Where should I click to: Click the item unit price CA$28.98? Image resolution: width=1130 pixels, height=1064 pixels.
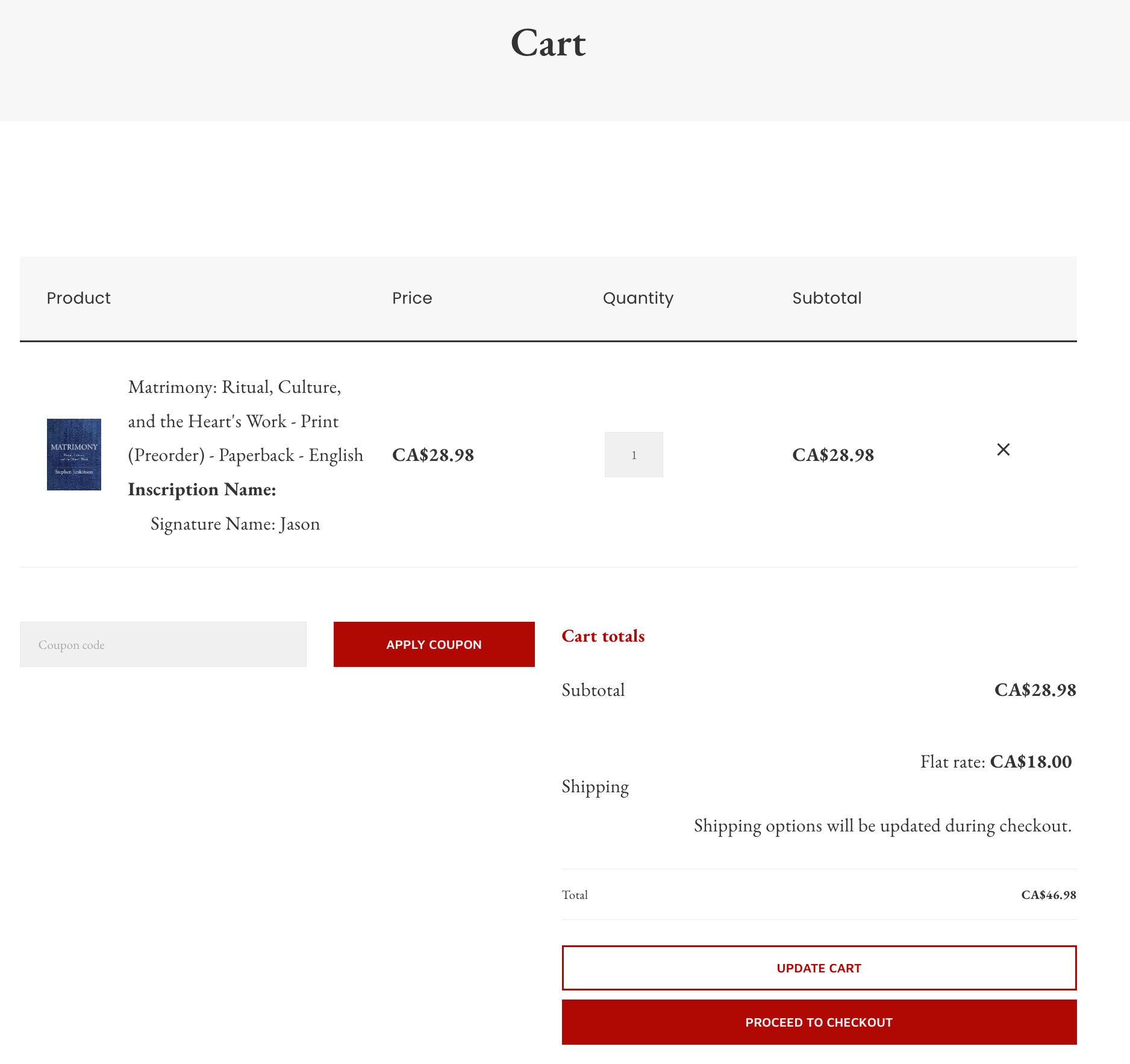[x=433, y=455]
